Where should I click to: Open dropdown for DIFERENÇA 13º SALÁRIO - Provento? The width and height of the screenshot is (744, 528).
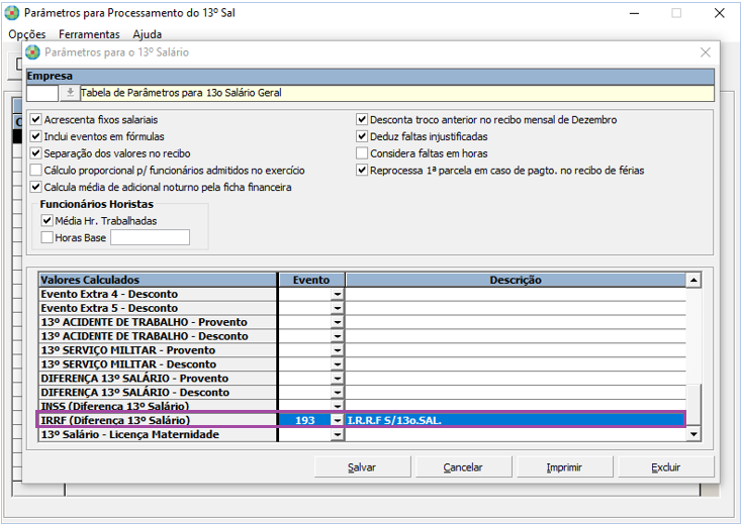pos(337,379)
